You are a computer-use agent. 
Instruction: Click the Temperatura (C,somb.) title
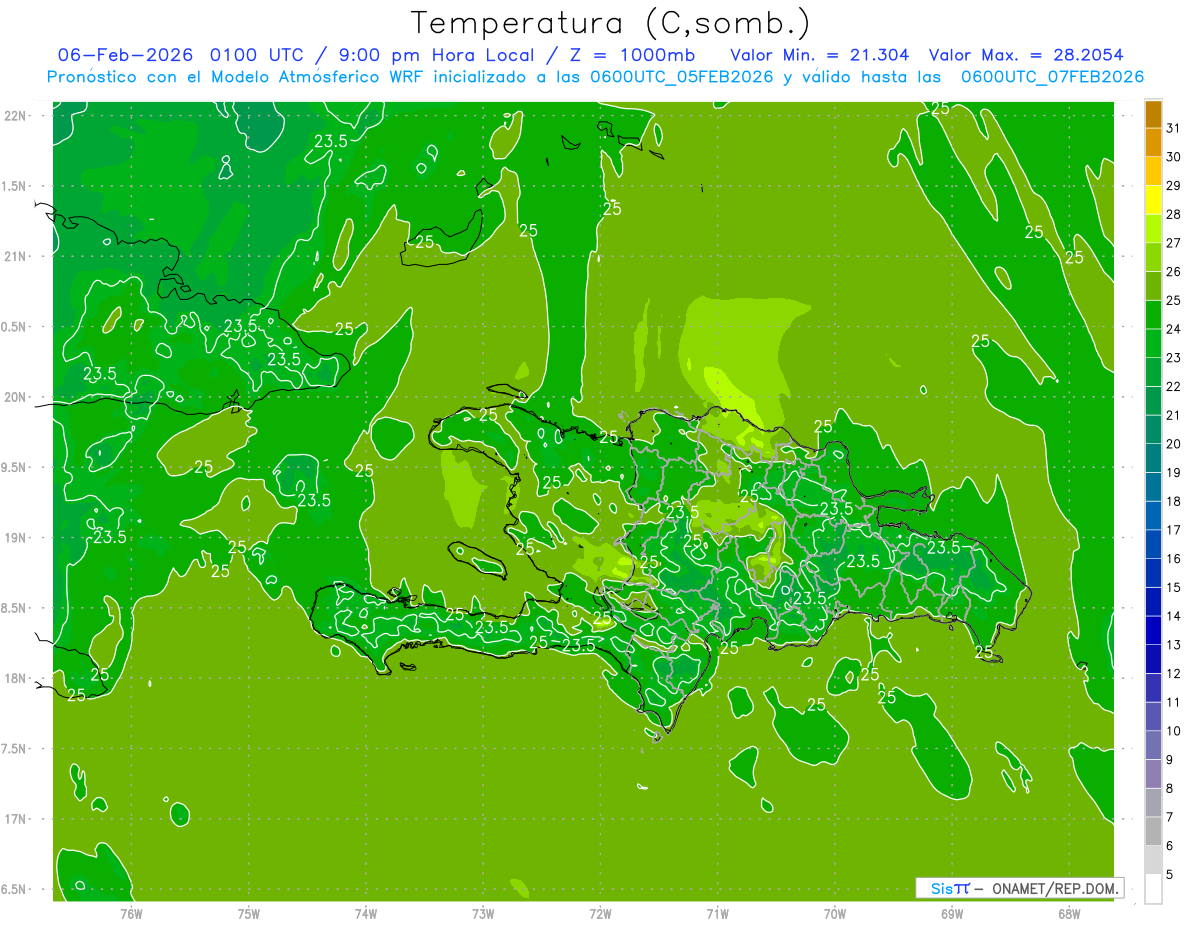tap(611, 23)
